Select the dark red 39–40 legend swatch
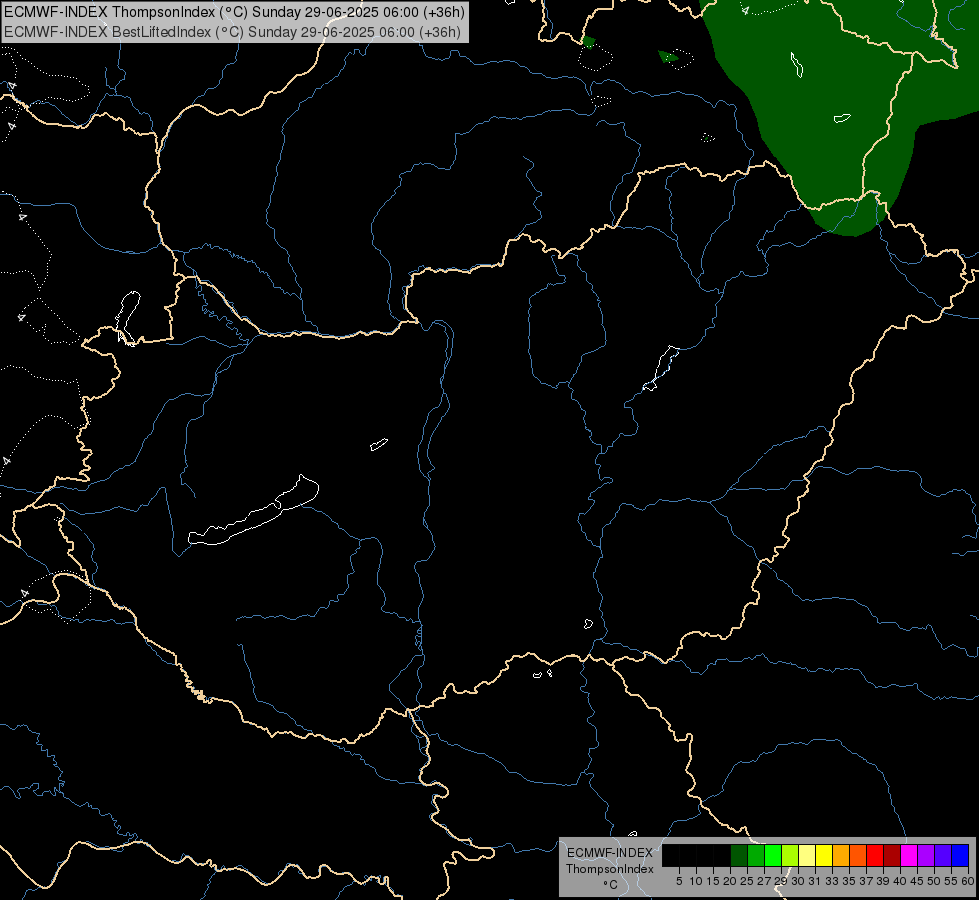Image resolution: width=979 pixels, height=900 pixels. 891,855
